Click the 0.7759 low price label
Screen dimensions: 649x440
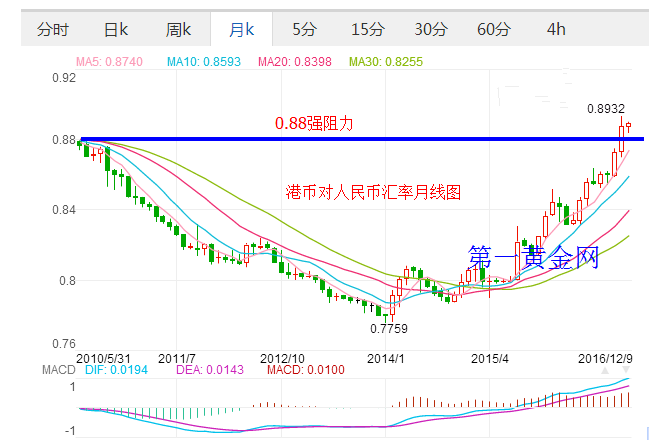(389, 328)
